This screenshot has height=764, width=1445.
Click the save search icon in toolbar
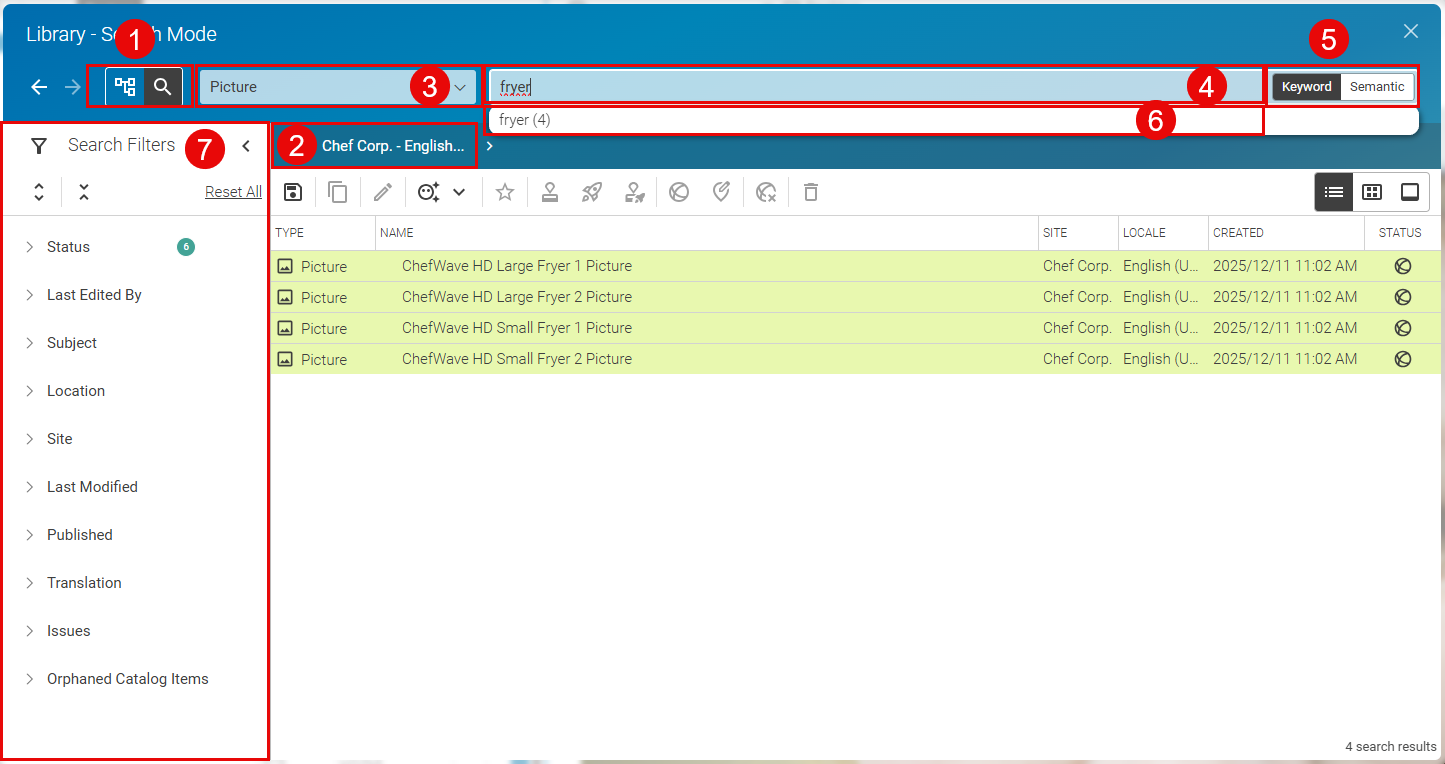(292, 191)
